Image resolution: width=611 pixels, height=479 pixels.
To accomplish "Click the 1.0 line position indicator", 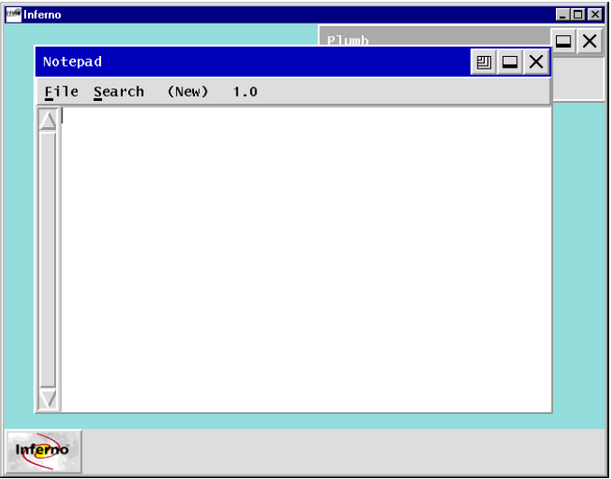I will point(245,92).
